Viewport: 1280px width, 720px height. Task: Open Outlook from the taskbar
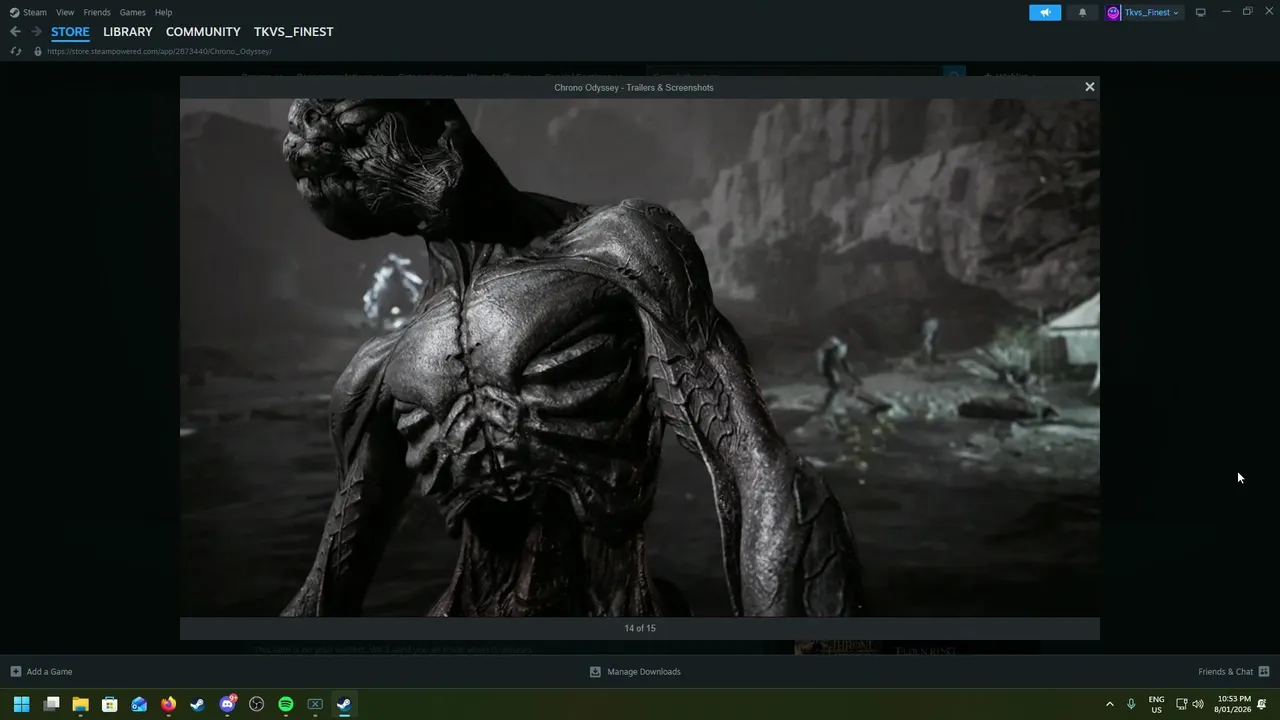(139, 704)
